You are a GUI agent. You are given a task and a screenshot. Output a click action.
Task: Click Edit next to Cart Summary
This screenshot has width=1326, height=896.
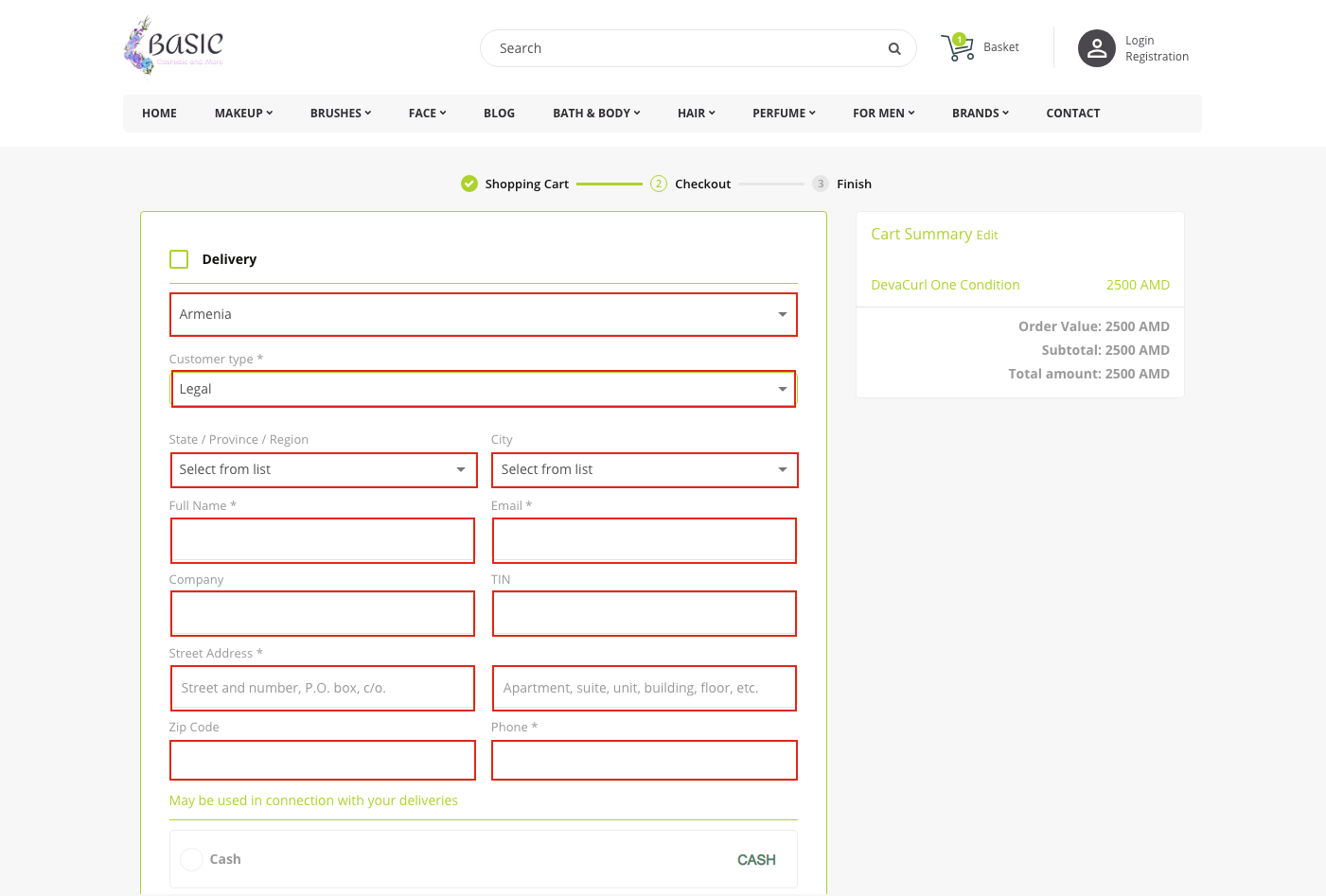coord(987,236)
